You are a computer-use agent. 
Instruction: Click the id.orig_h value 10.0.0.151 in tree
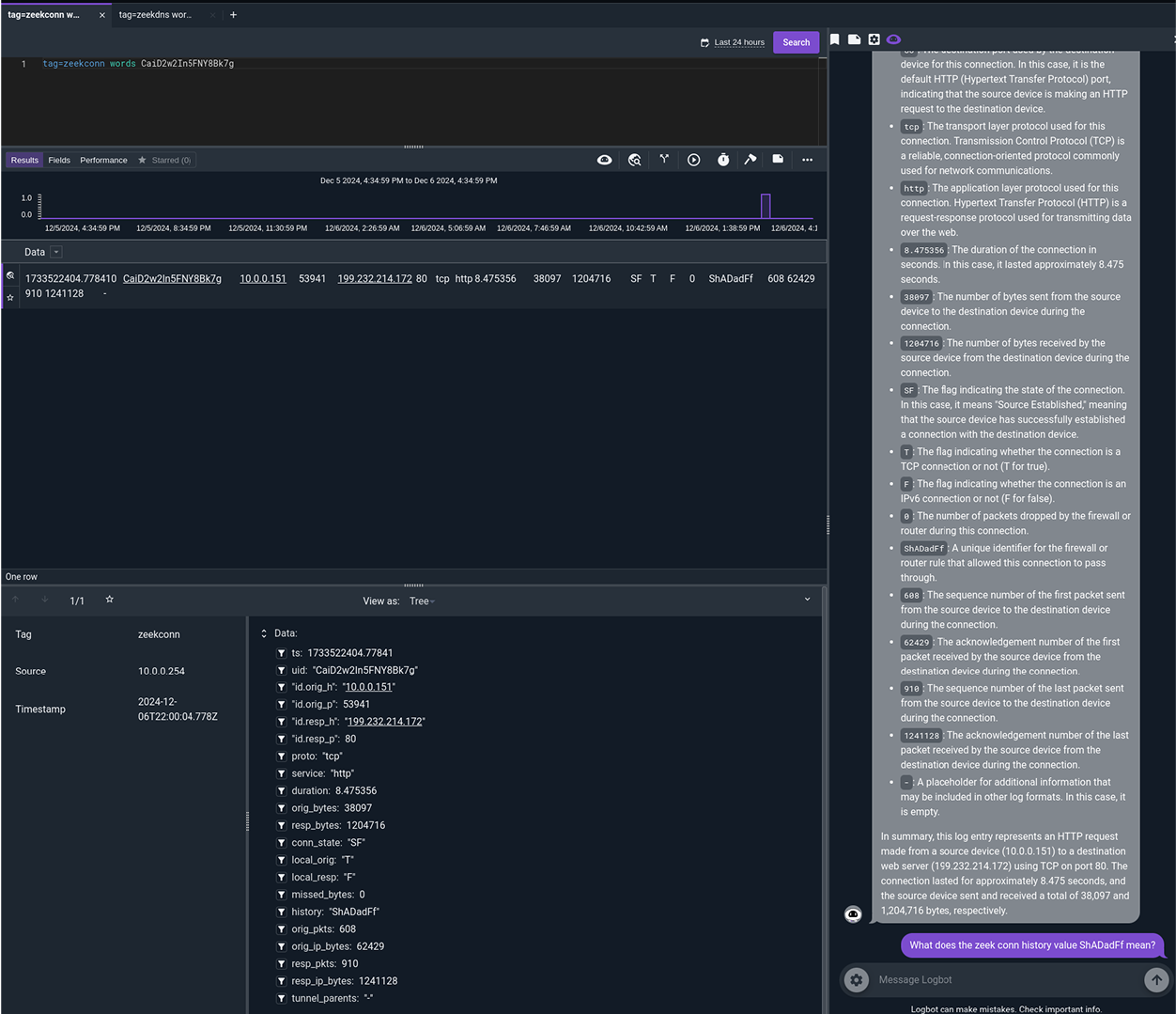pyautogui.click(x=368, y=688)
